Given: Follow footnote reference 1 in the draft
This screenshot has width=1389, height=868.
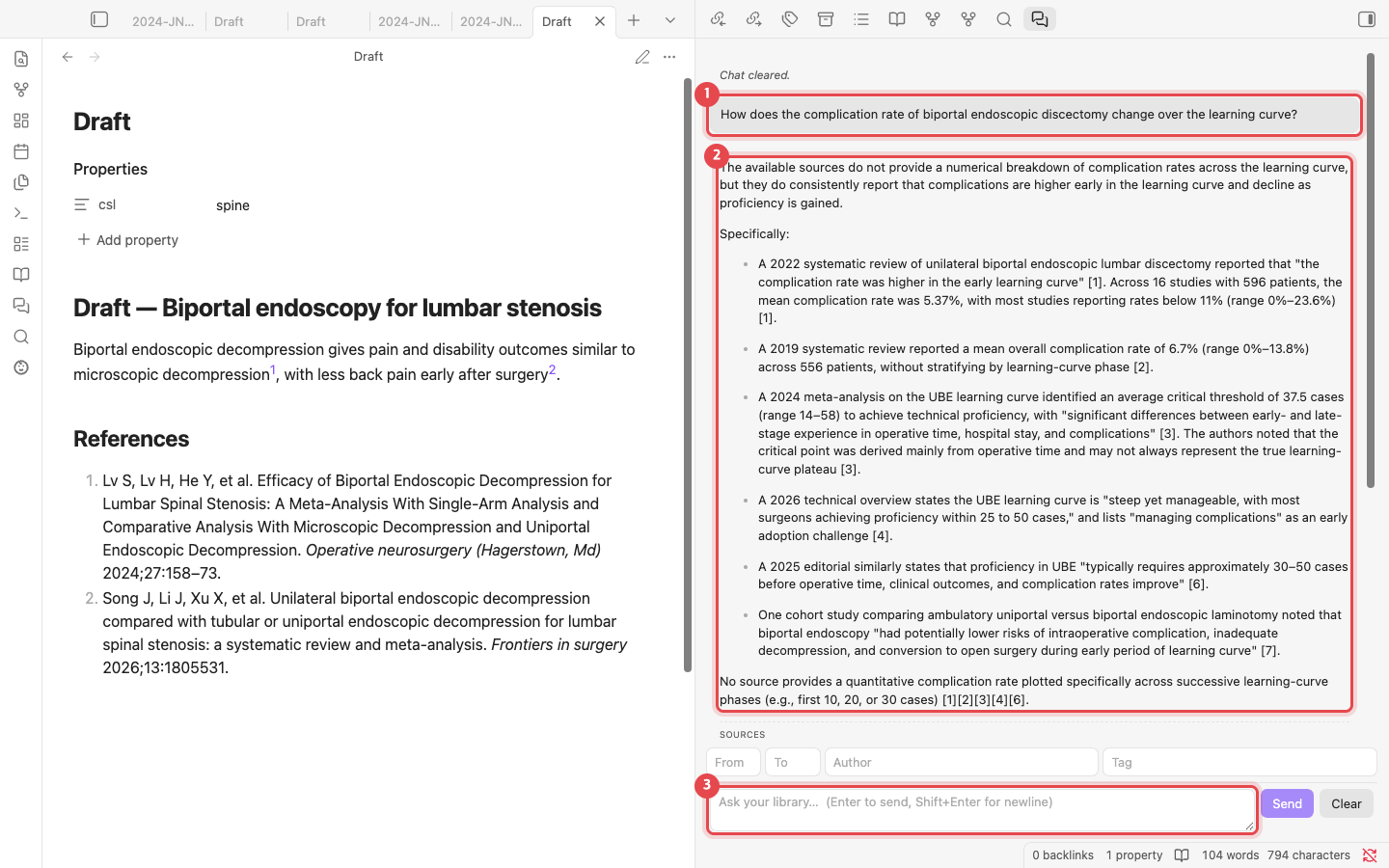Looking at the screenshot, I should click(273, 370).
